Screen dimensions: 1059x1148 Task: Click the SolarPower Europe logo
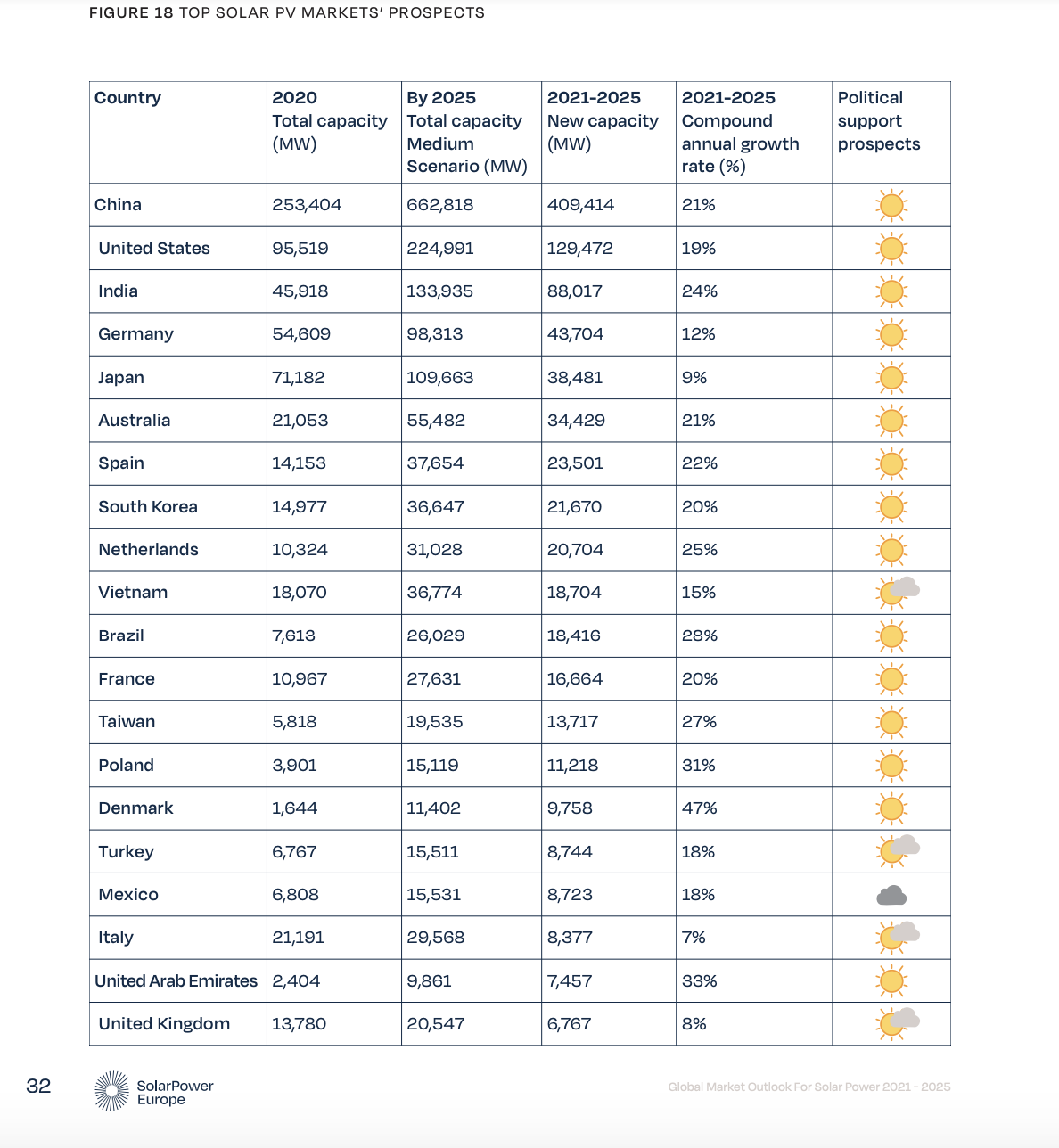pyautogui.click(x=154, y=1091)
